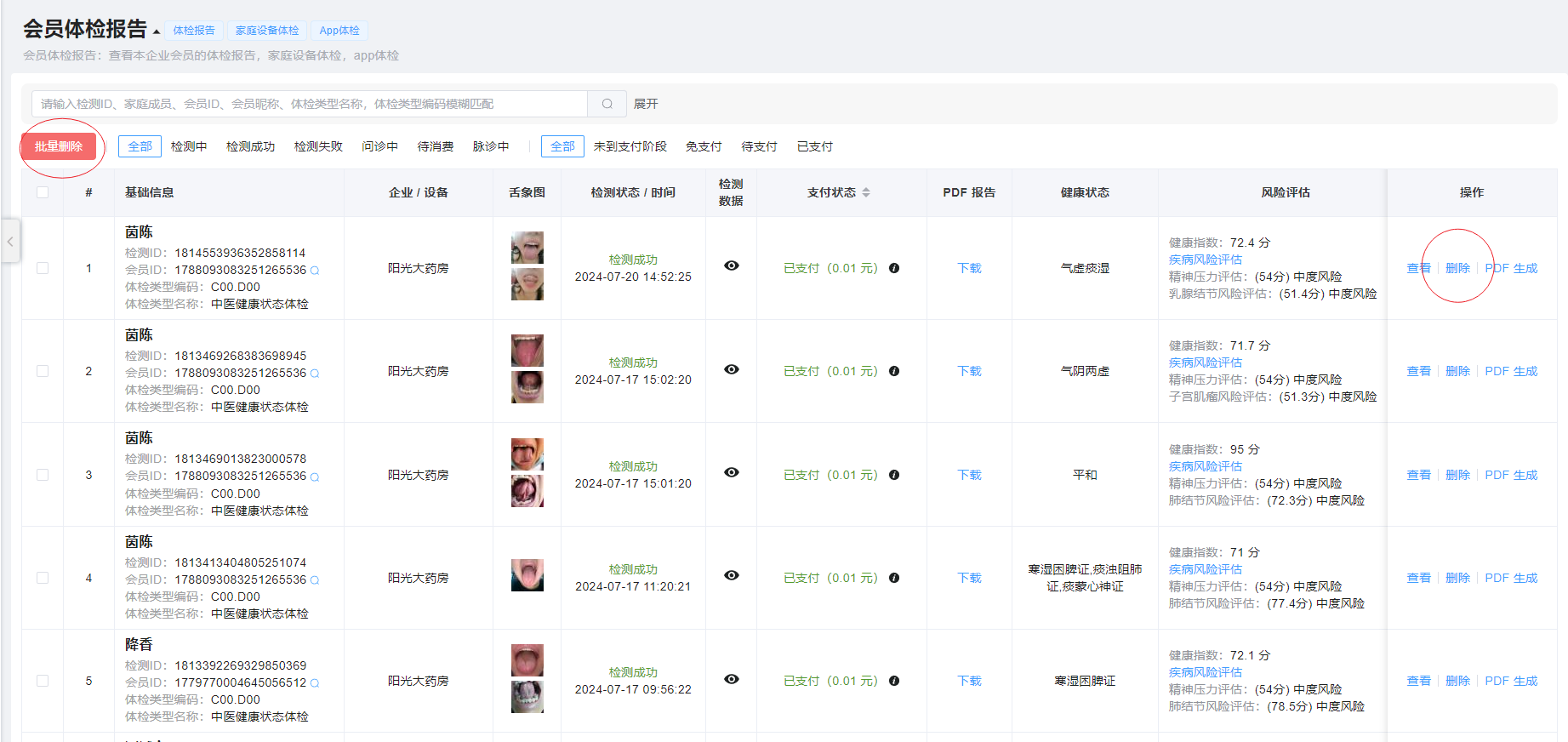
Task: Click member ID lookup icon in row 3
Action: [315, 477]
